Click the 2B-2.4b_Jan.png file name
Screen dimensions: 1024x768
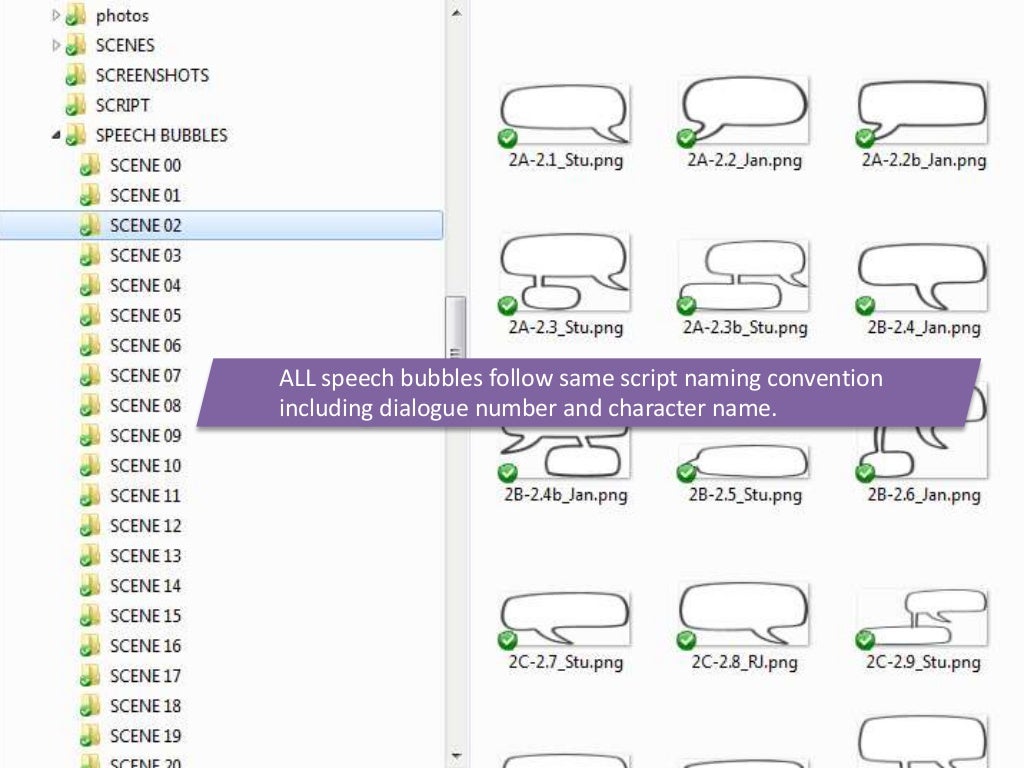[x=566, y=494]
